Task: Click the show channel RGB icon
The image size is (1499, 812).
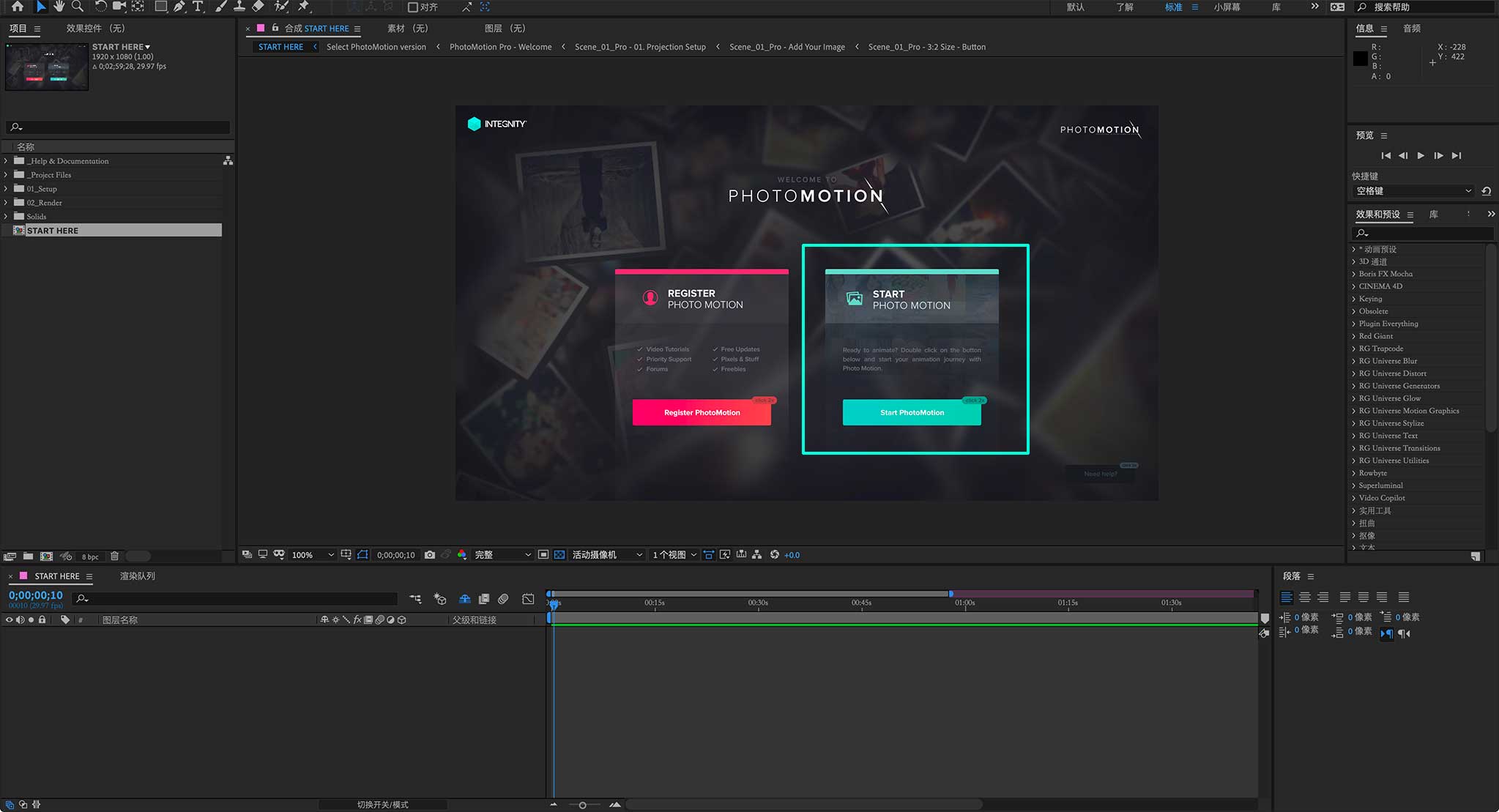Action: pos(462,555)
